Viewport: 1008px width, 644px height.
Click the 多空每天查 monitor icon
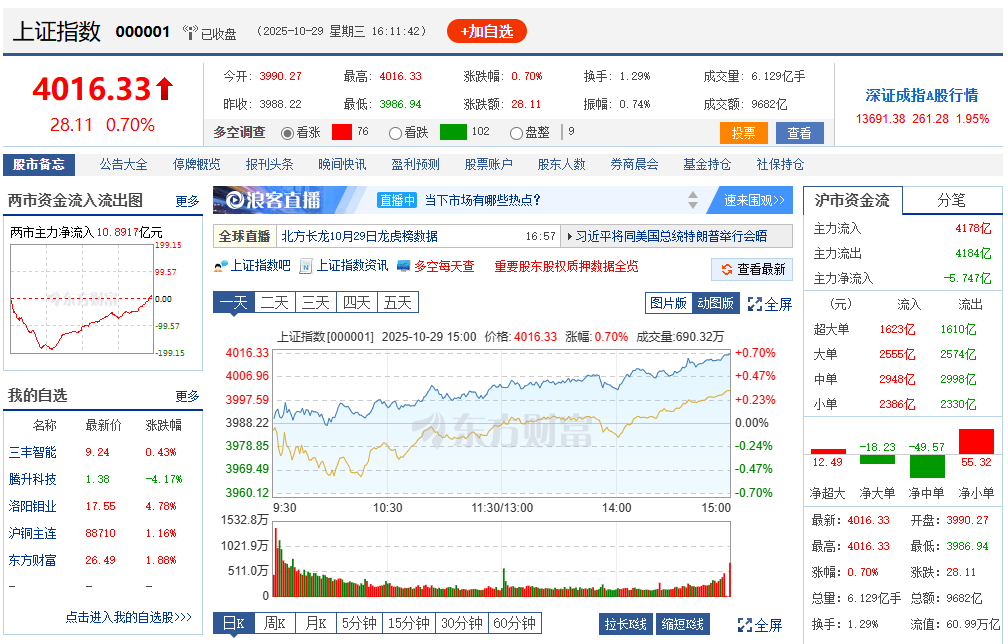pos(404,266)
